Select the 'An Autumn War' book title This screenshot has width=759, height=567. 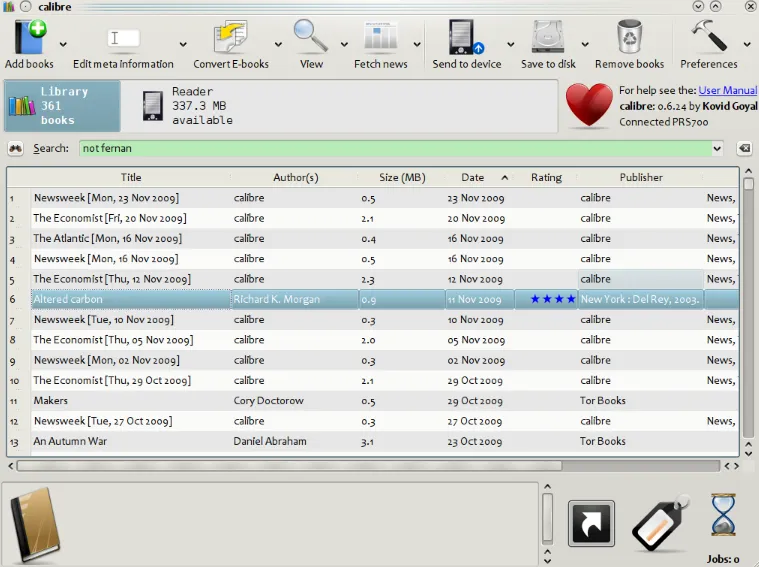tap(70, 442)
